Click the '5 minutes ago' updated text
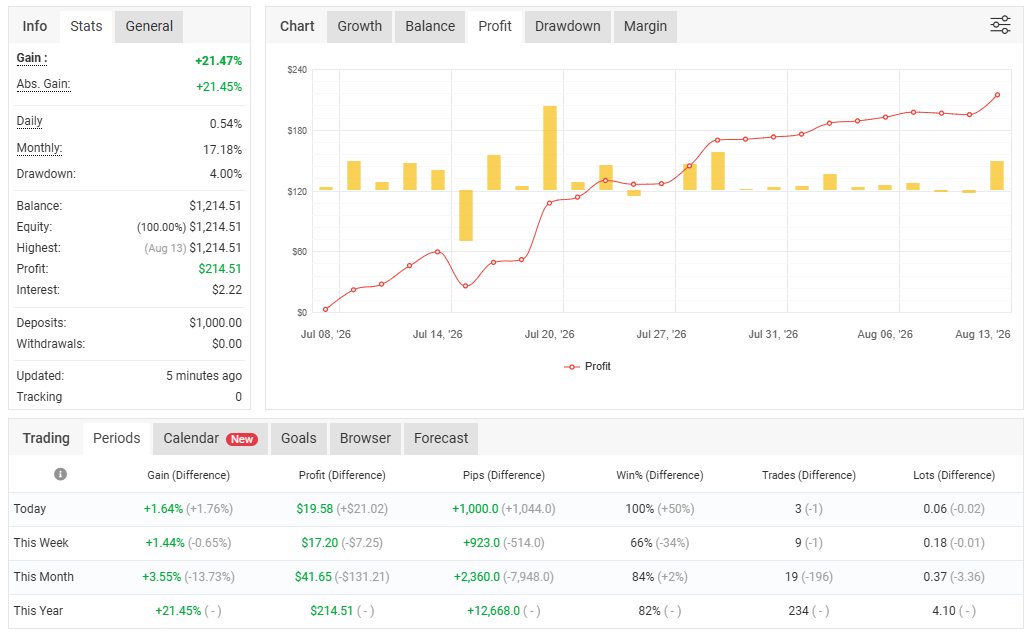 click(x=203, y=375)
